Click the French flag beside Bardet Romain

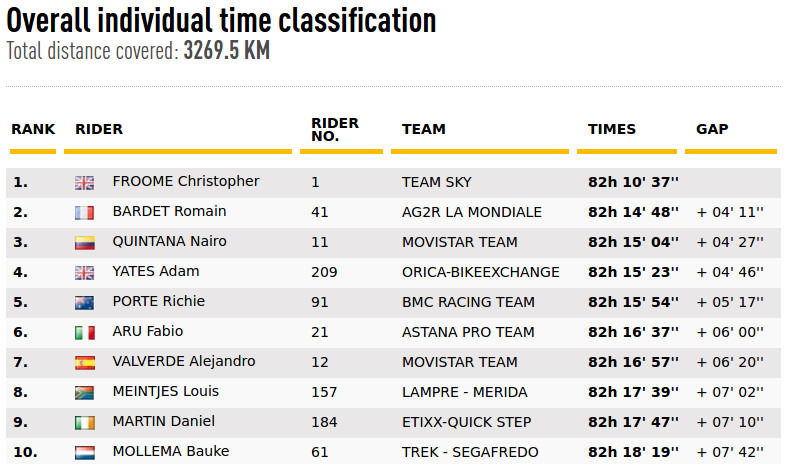pos(84,213)
